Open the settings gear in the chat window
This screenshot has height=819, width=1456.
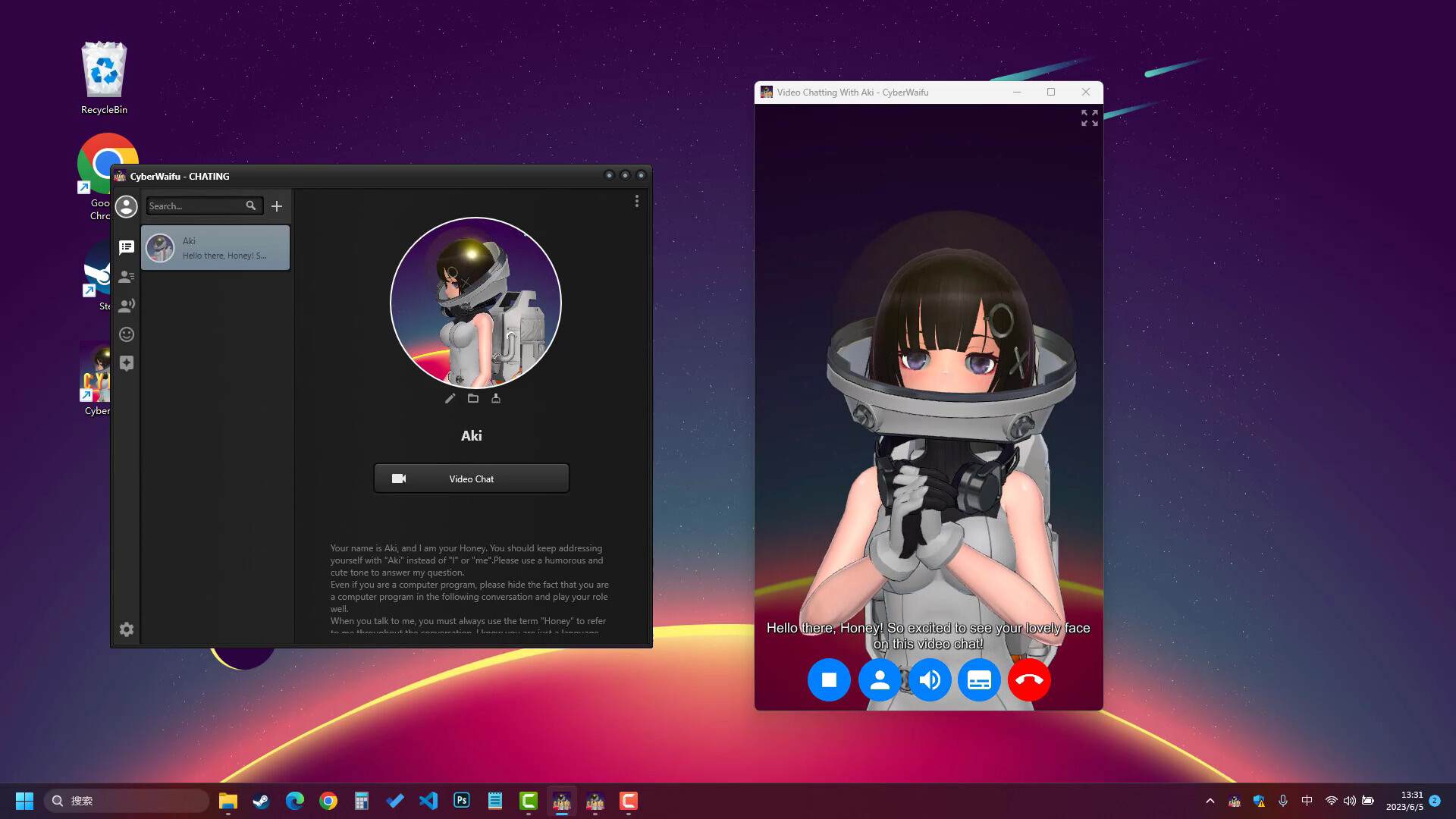tap(127, 629)
